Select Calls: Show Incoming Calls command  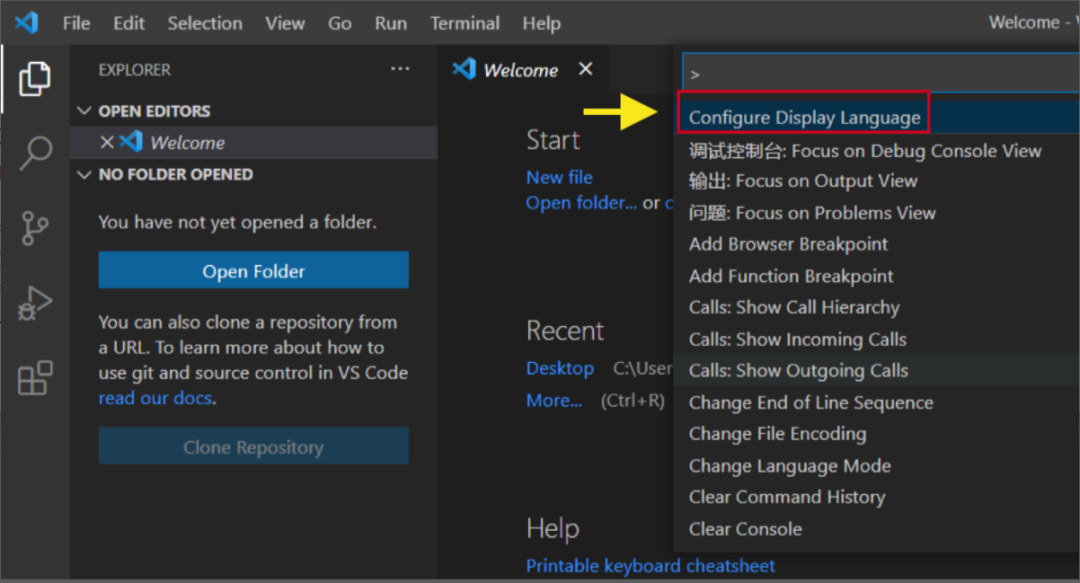[x=876, y=339]
